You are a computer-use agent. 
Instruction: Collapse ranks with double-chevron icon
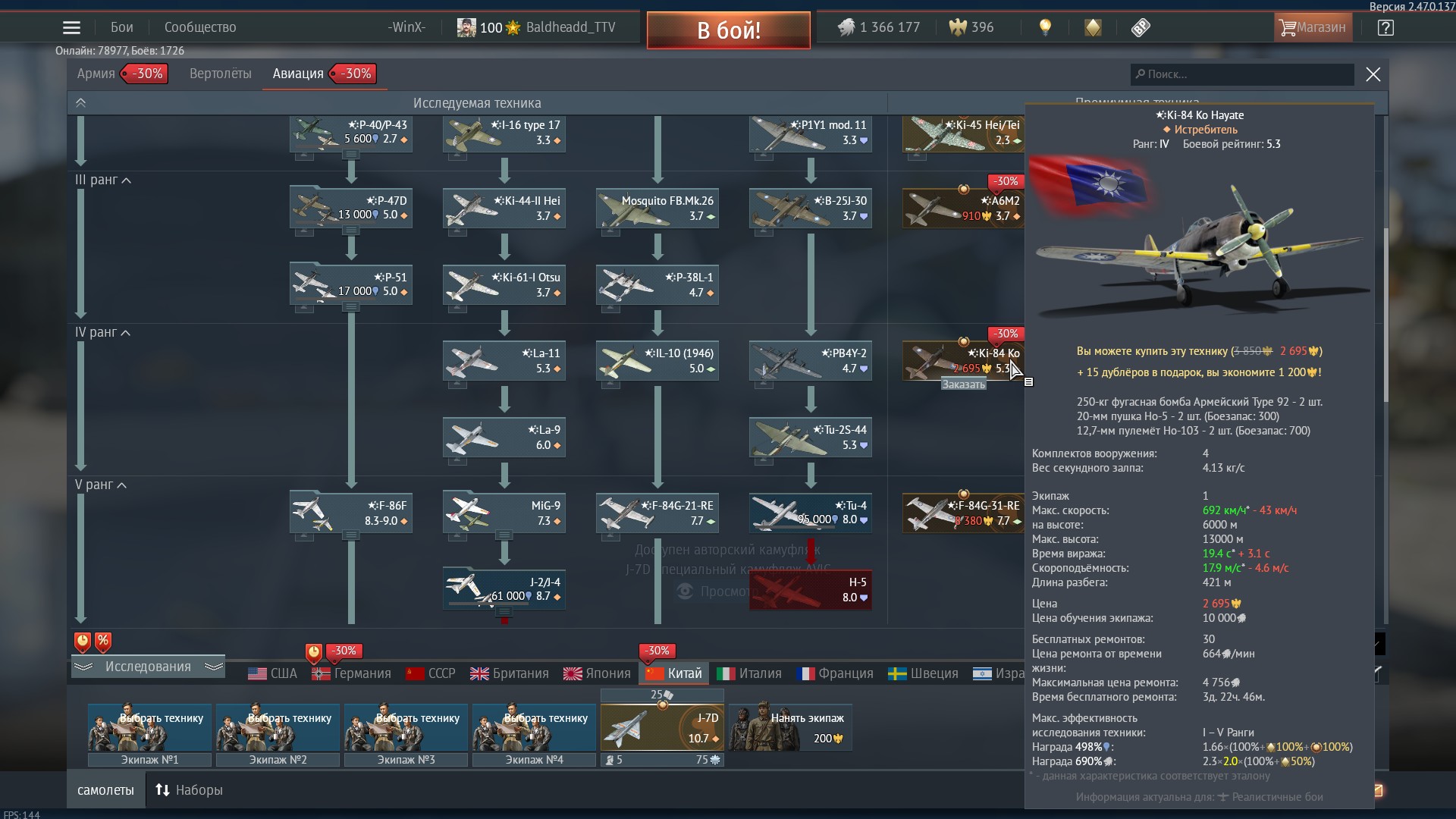click(81, 102)
